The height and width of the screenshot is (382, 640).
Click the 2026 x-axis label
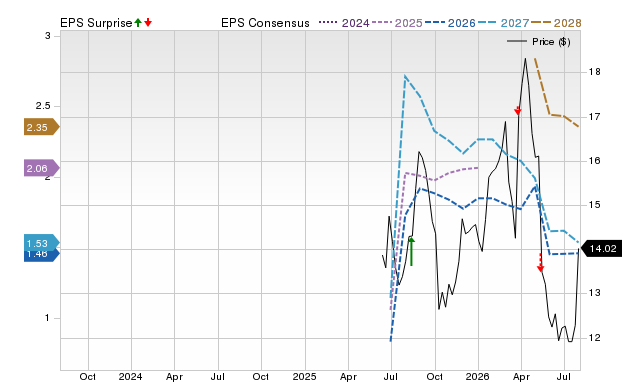coord(478,376)
